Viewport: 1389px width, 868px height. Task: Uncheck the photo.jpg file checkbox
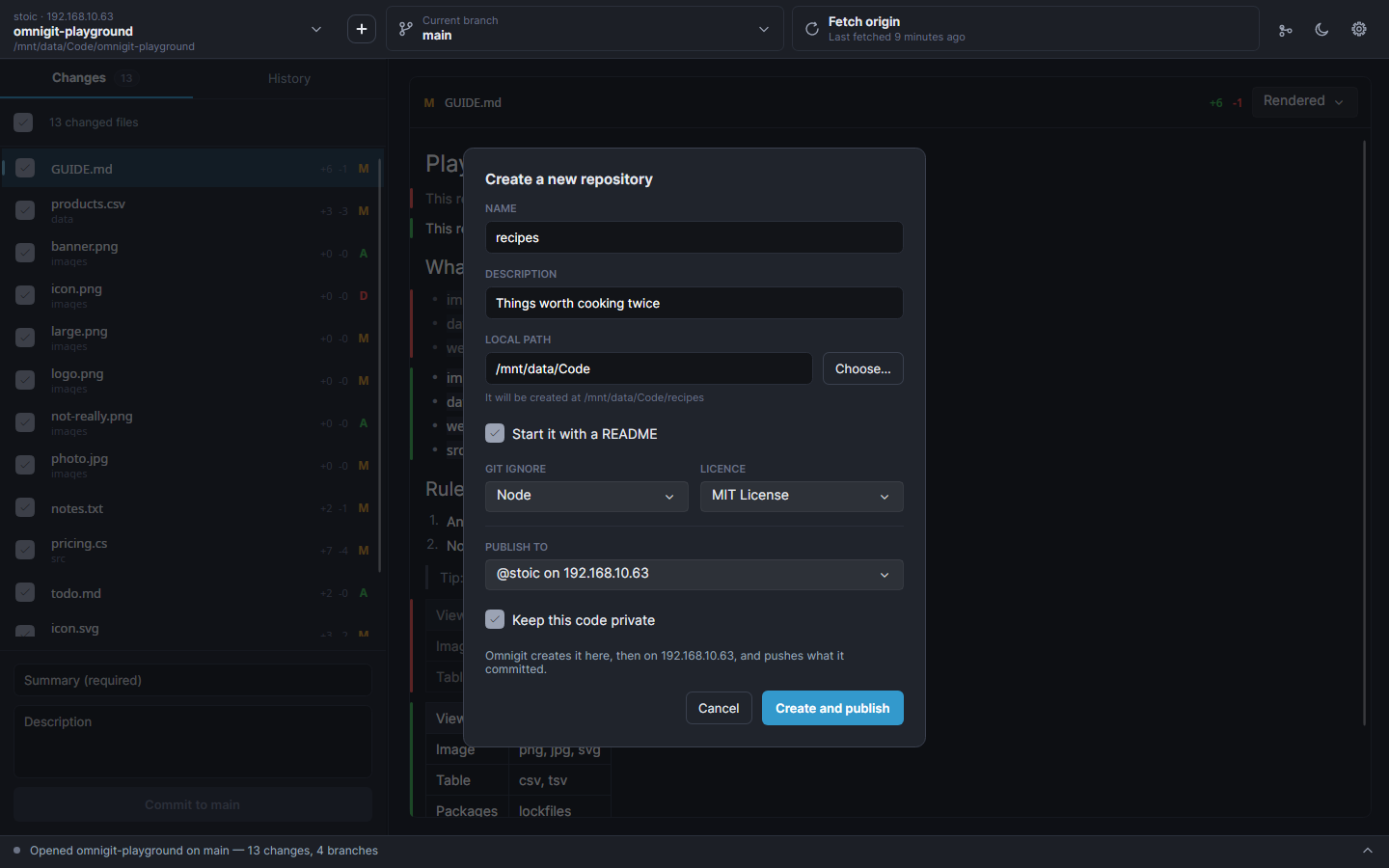tap(25, 465)
